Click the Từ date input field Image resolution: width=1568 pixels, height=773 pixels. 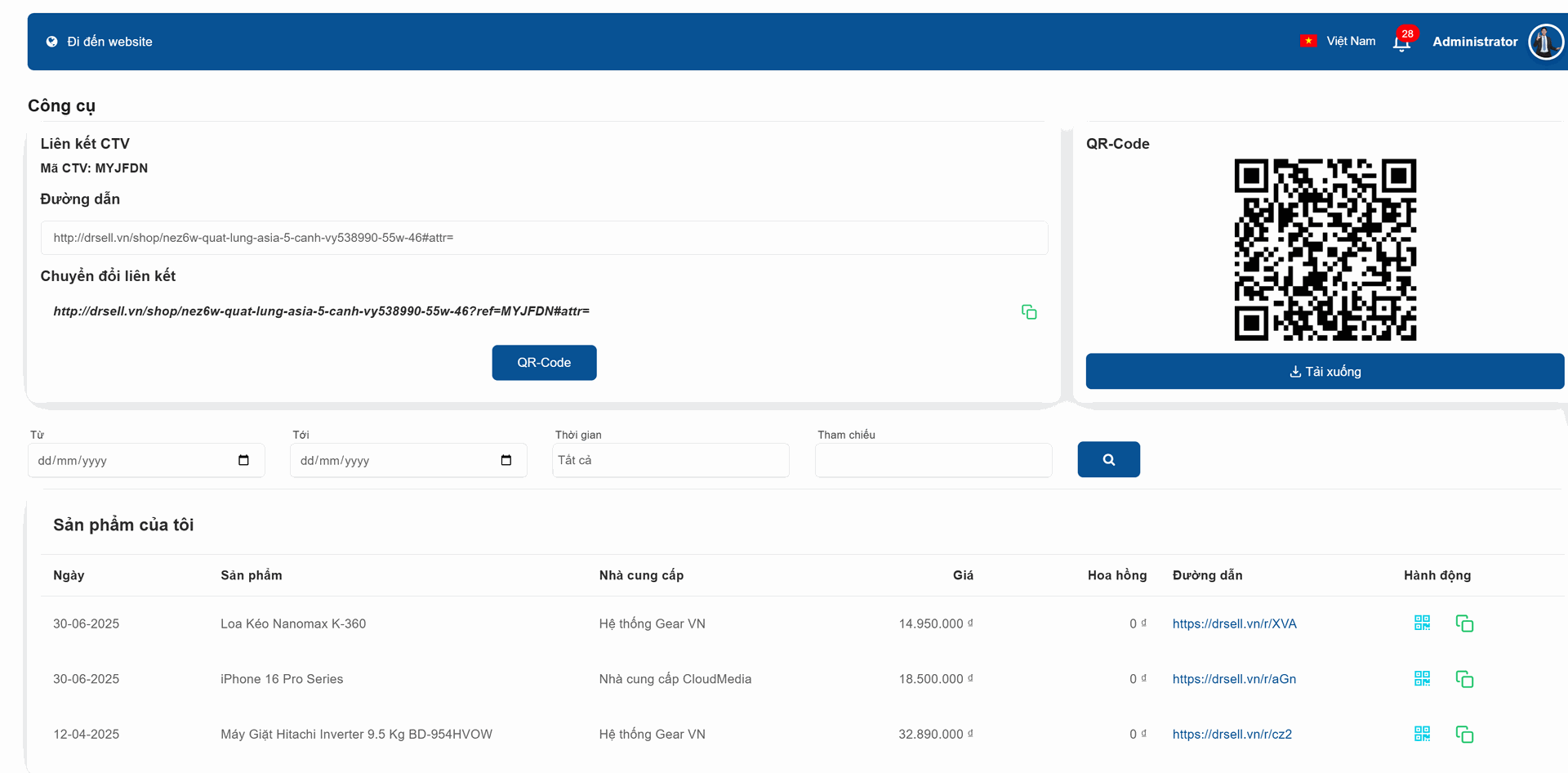click(146, 461)
